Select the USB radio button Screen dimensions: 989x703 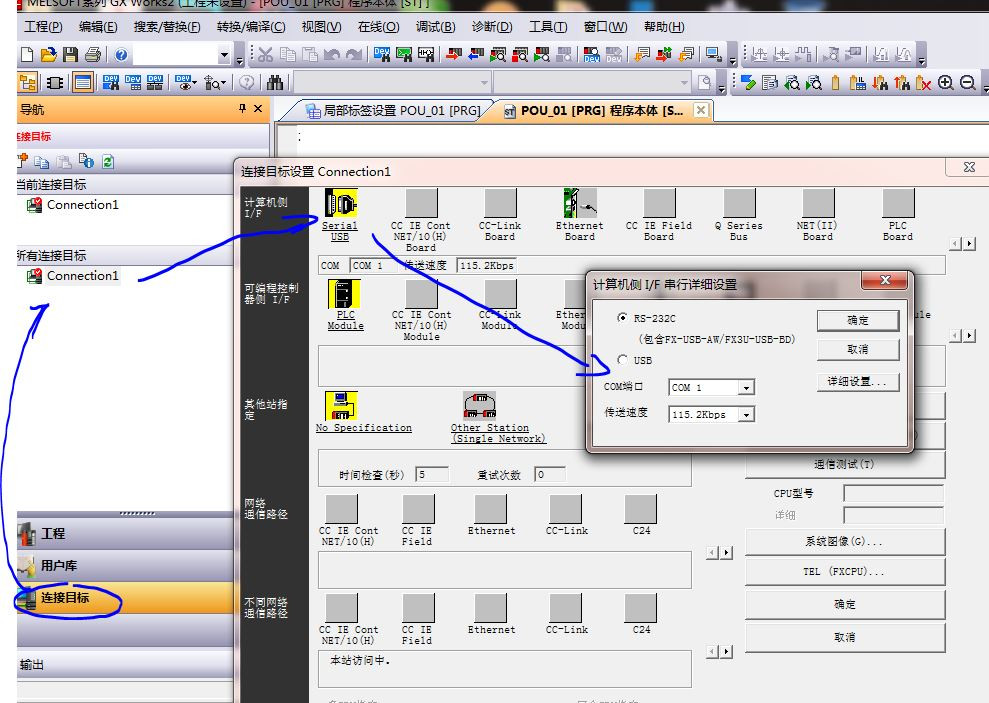(623, 359)
